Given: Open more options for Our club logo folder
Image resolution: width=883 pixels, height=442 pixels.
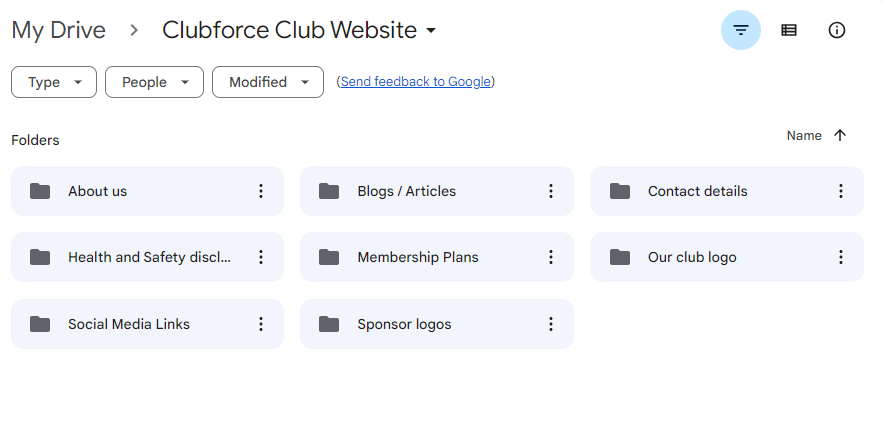Looking at the screenshot, I should (x=840, y=257).
